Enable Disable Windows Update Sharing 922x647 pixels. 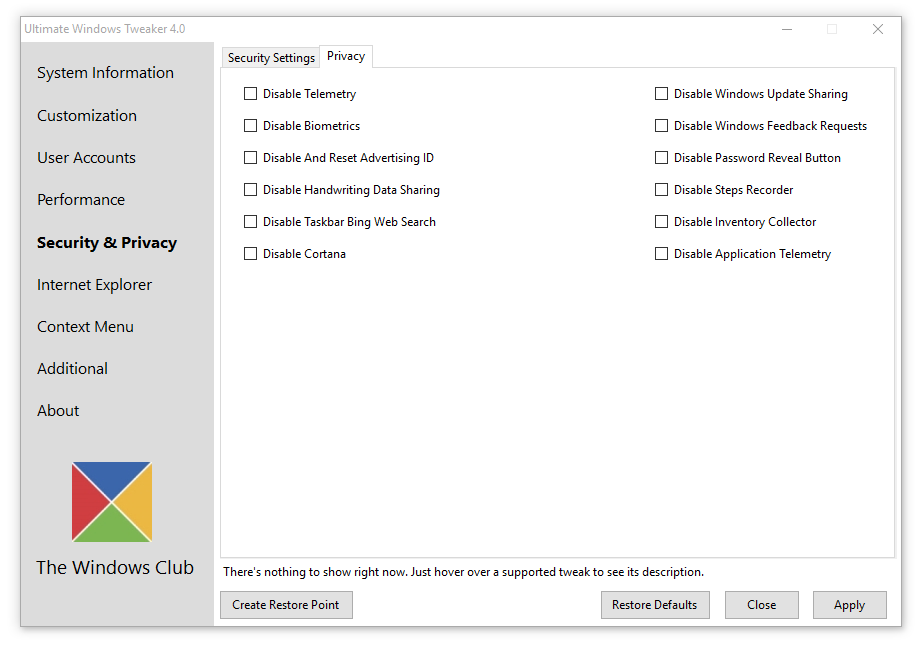662,94
